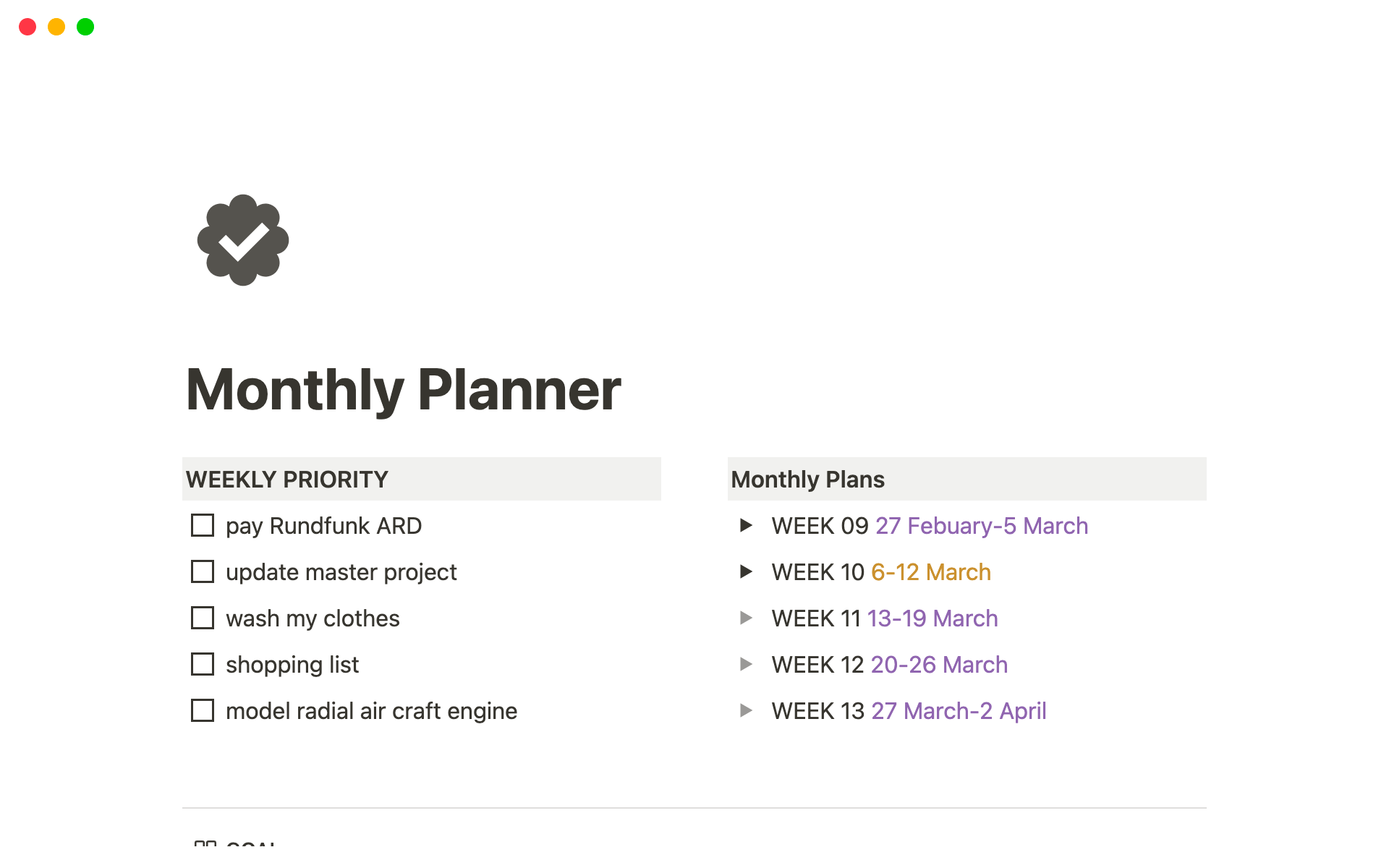The height and width of the screenshot is (868, 1389).
Task: Mark wash my clothes as done
Action: [203, 618]
